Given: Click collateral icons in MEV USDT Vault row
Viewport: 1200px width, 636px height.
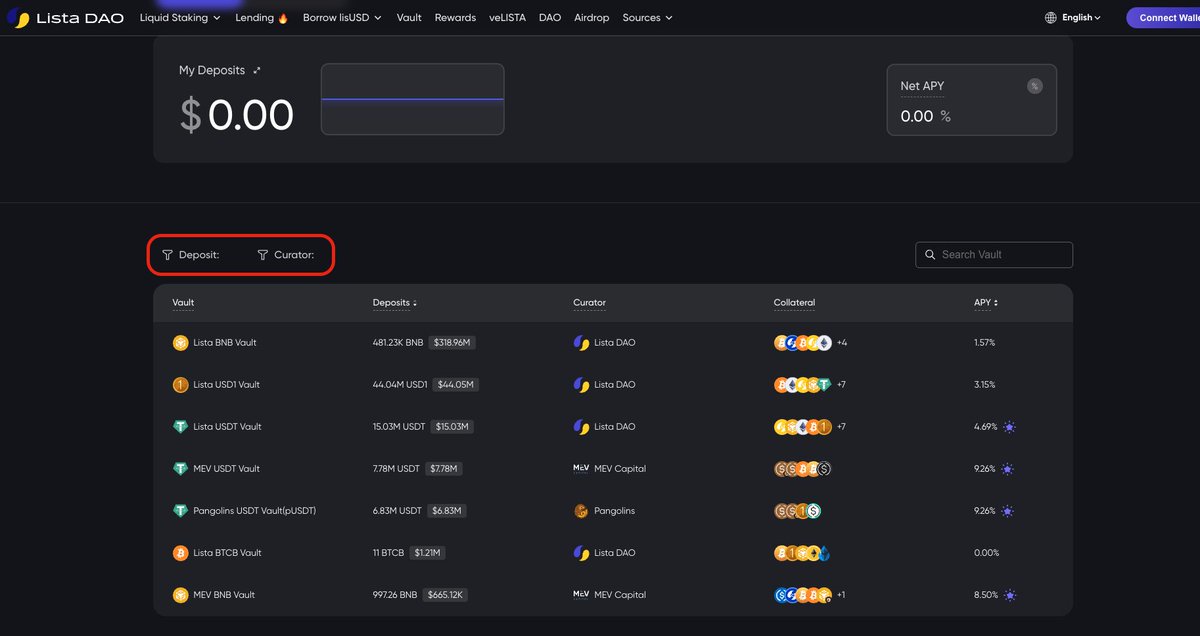Looking at the screenshot, I should [x=803, y=469].
